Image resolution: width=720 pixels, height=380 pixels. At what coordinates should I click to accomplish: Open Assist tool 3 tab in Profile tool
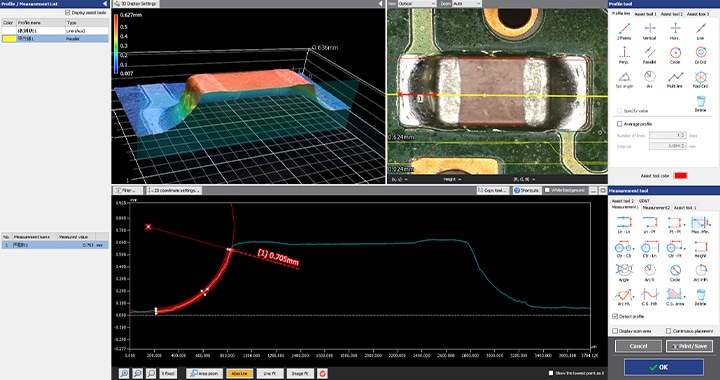[x=698, y=14]
